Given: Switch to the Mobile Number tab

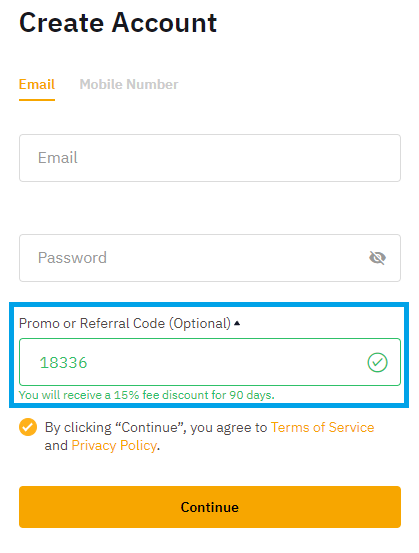Looking at the screenshot, I should coord(129,85).
